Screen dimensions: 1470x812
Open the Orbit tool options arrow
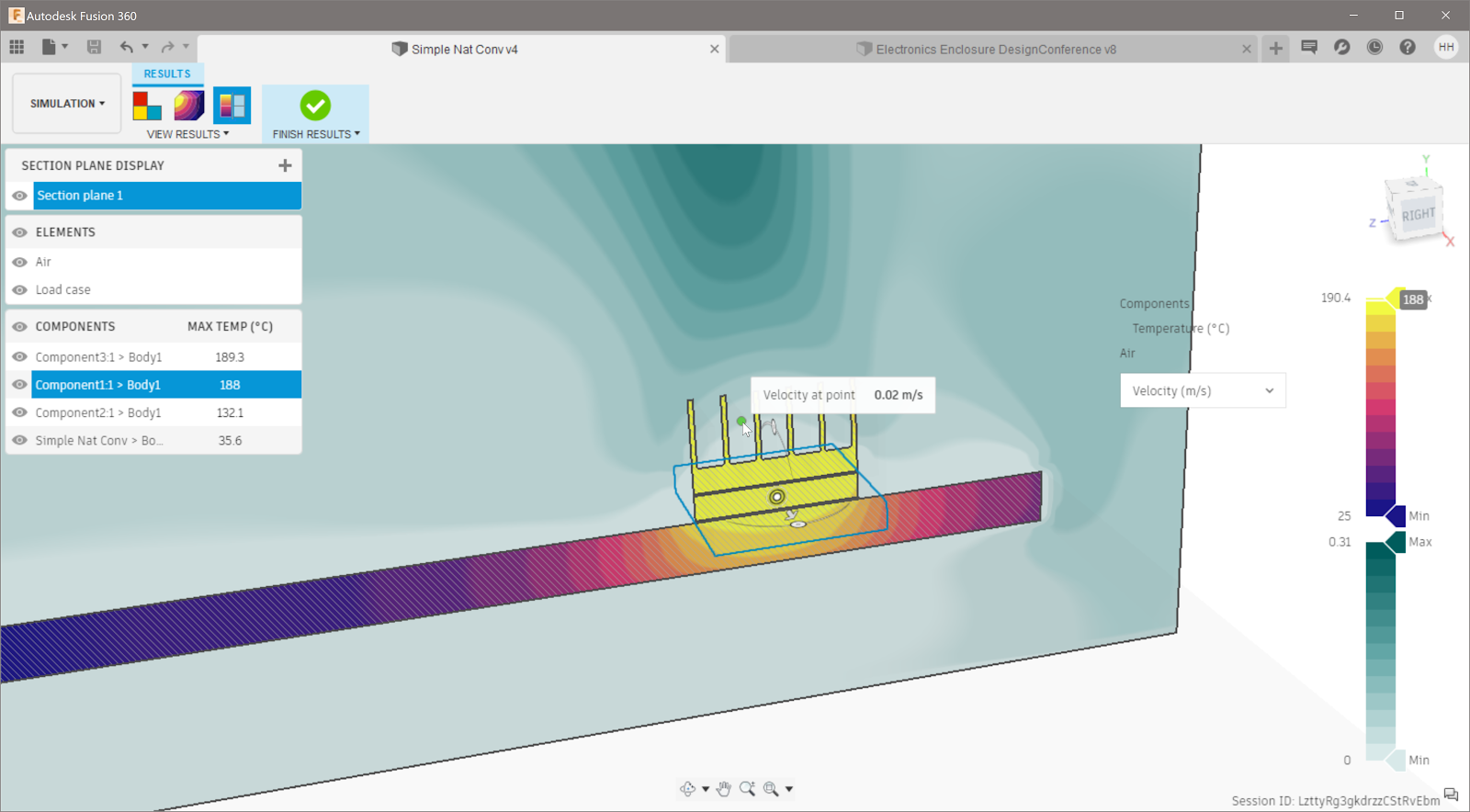(706, 789)
